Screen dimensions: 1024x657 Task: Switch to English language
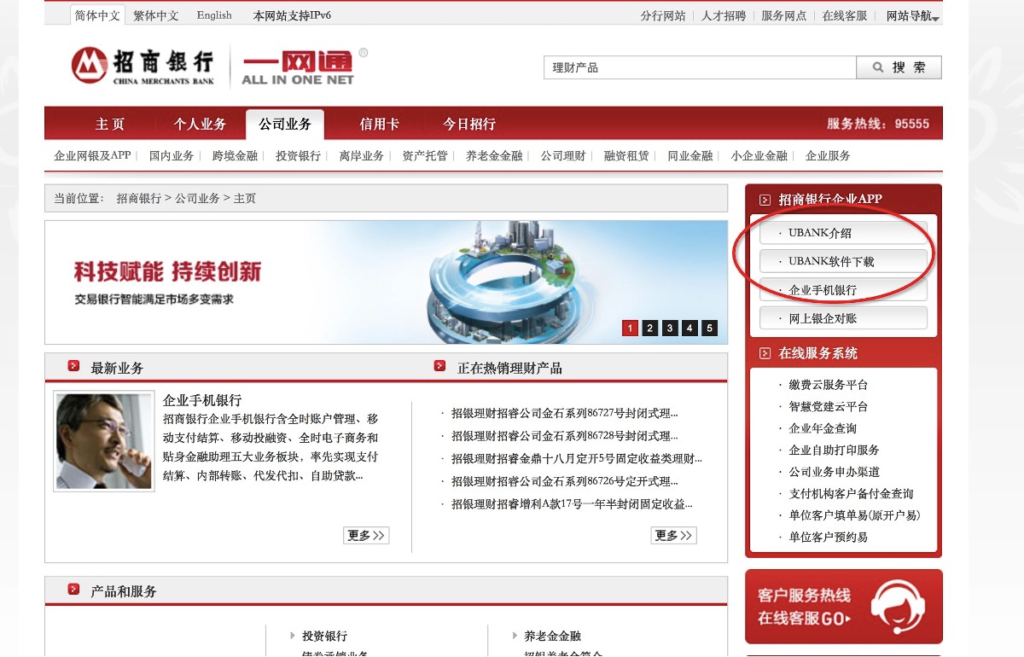point(214,16)
